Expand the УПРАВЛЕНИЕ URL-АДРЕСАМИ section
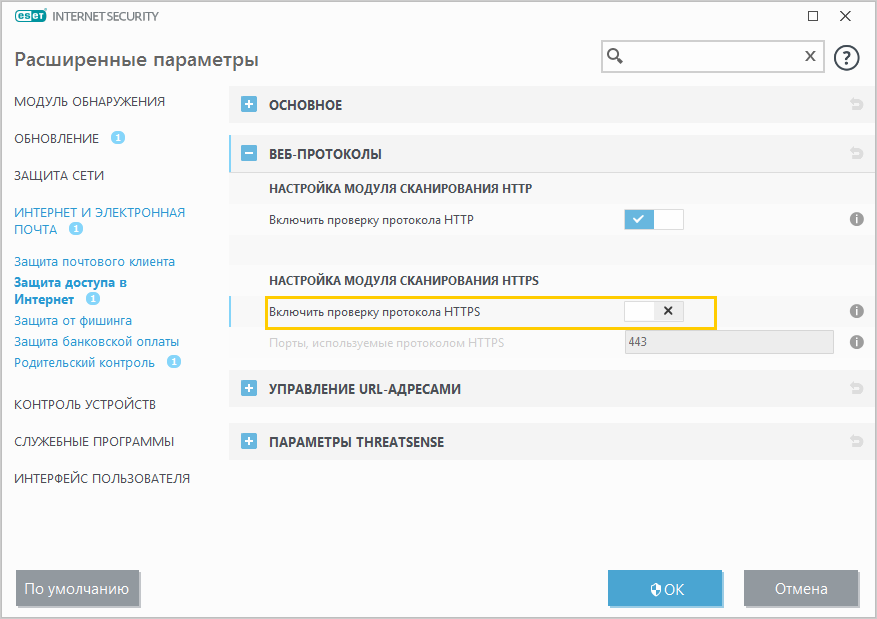The image size is (877, 619). click(250, 388)
